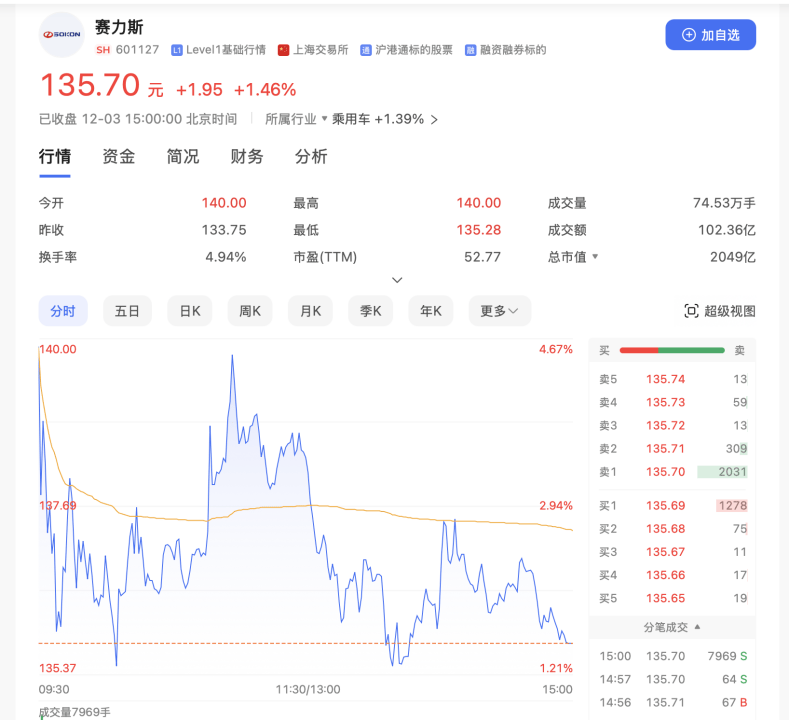Expand the 总市值 dropdown arrow
This screenshot has width=789, height=720.
[595, 257]
